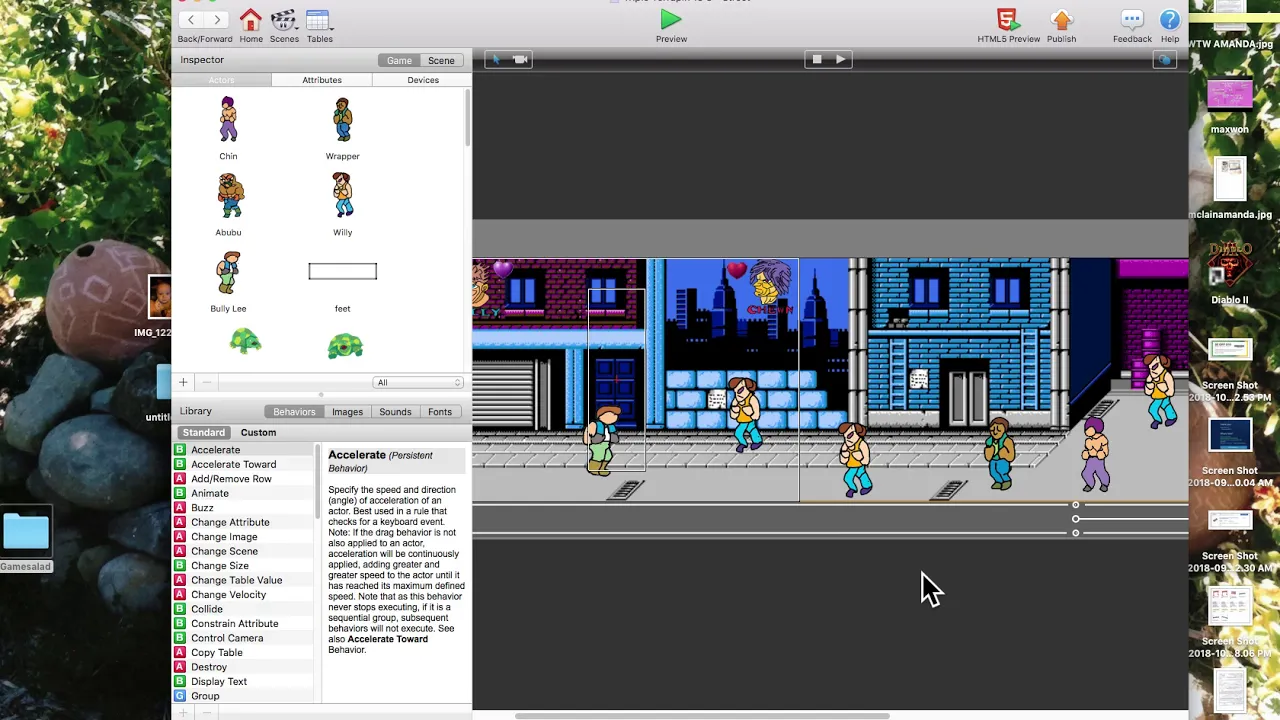Viewport: 1280px width, 720px height.
Task: Click the scene horizontal scrollbar
Action: (701, 716)
